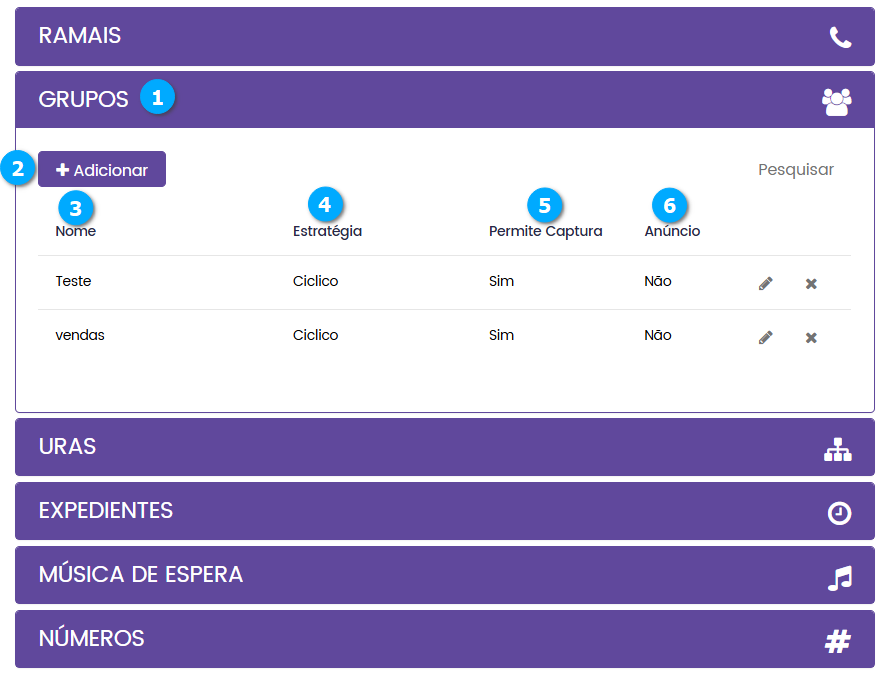Click the clock icon in Expedientes header
885x678 pixels.
coord(839,513)
